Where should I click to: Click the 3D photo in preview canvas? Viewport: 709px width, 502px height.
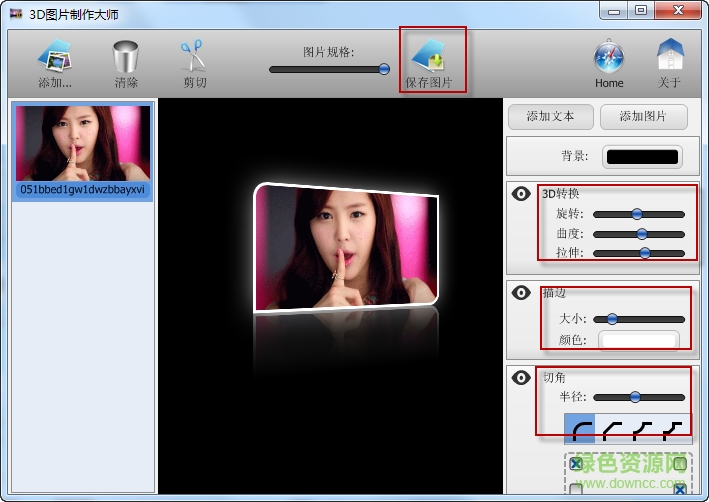point(346,248)
